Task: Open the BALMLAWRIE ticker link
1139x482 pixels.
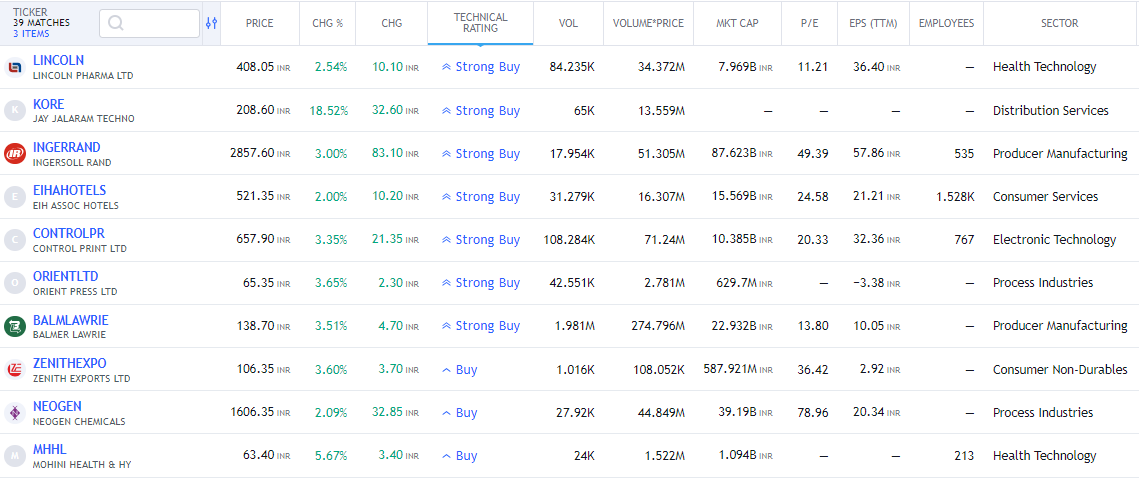Action: tap(70, 320)
